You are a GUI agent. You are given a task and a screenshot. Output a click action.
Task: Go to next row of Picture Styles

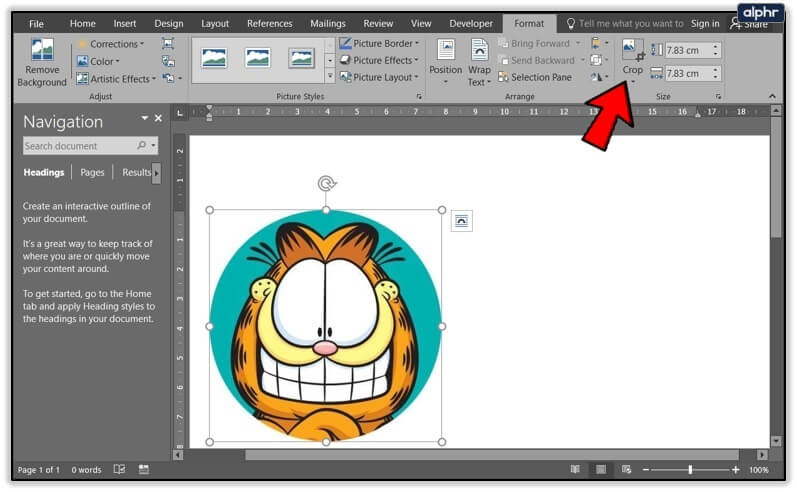330,60
